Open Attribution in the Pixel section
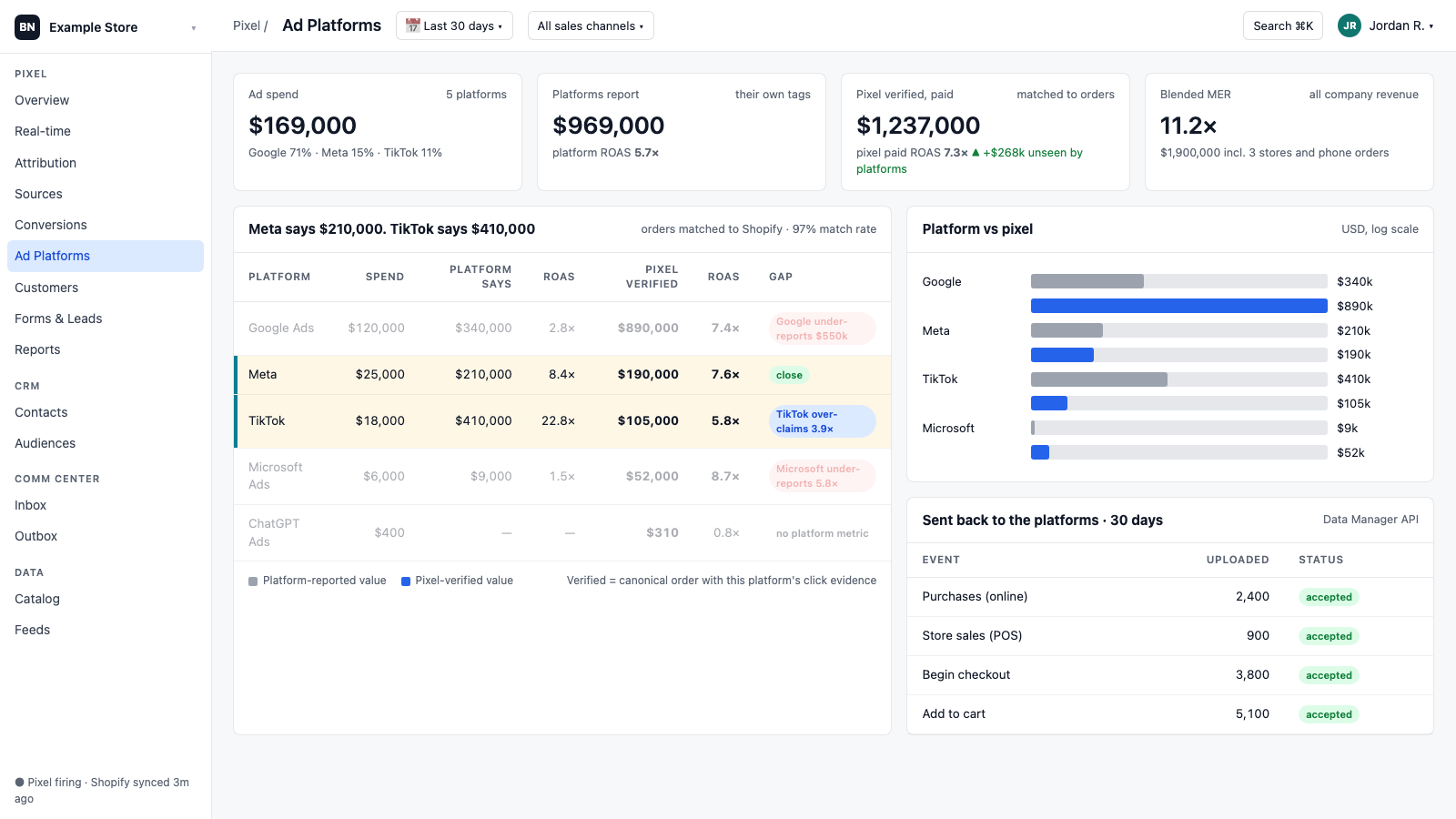The width and height of the screenshot is (1456, 819). click(106, 163)
